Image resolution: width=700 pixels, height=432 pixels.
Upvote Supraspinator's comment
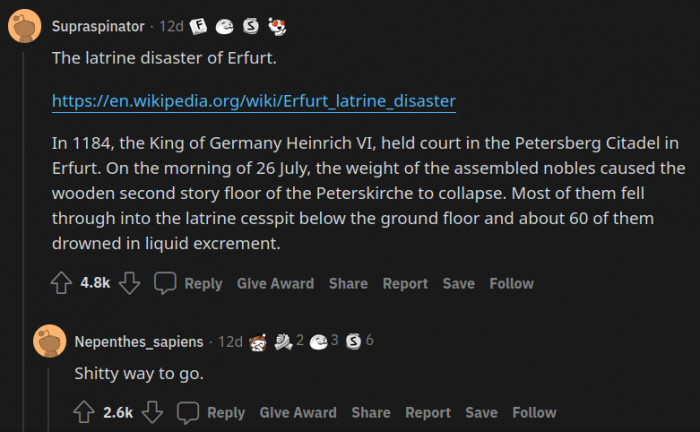(x=61, y=283)
